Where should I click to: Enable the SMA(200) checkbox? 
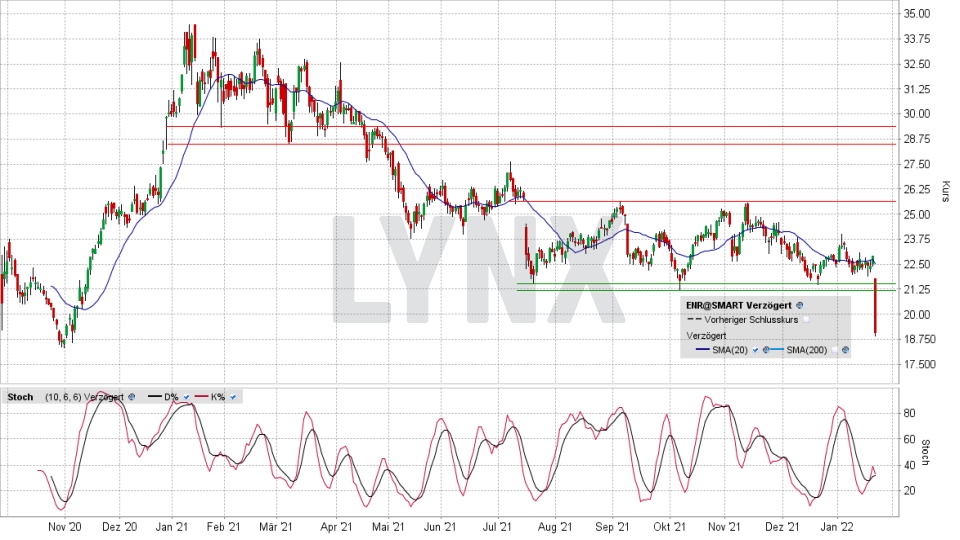(x=833, y=350)
